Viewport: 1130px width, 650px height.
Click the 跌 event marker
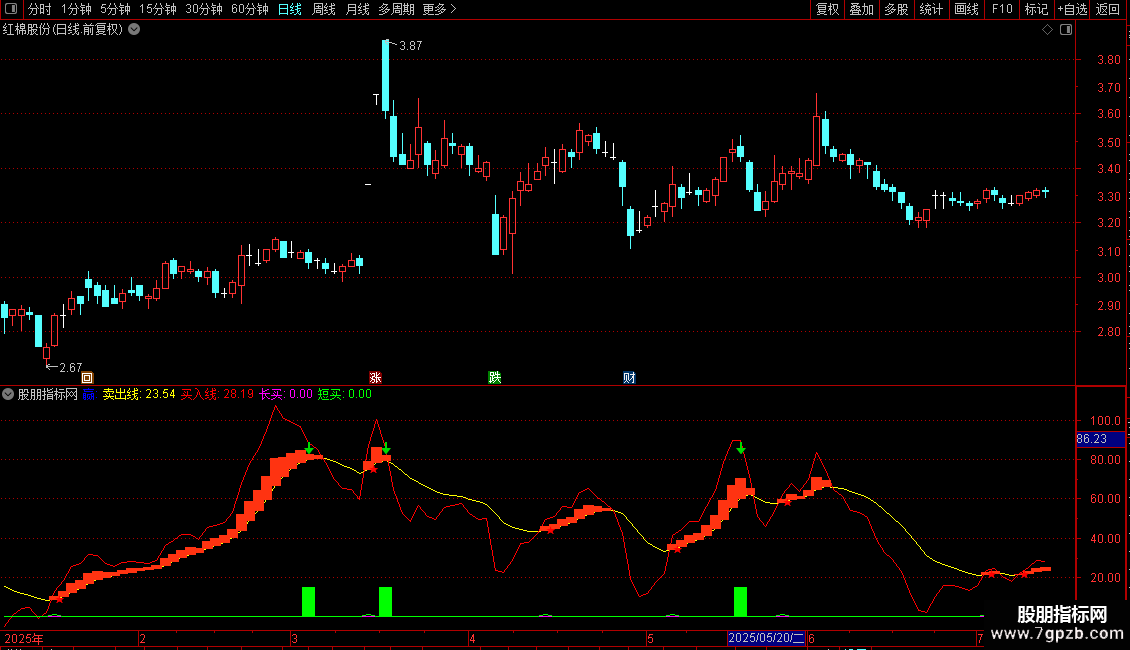[x=494, y=378]
